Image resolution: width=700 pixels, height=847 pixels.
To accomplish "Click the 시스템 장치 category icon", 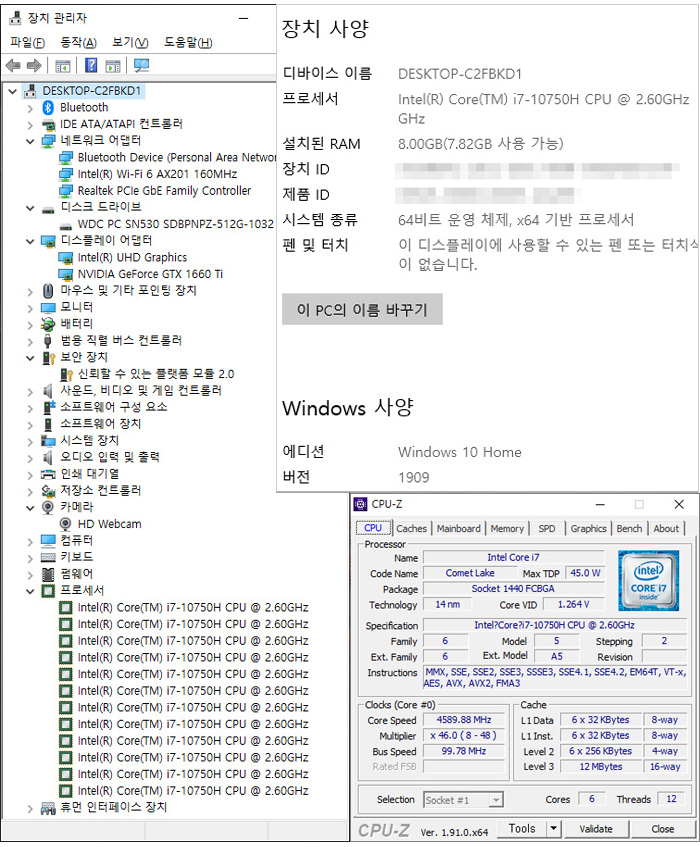I will click(48, 441).
